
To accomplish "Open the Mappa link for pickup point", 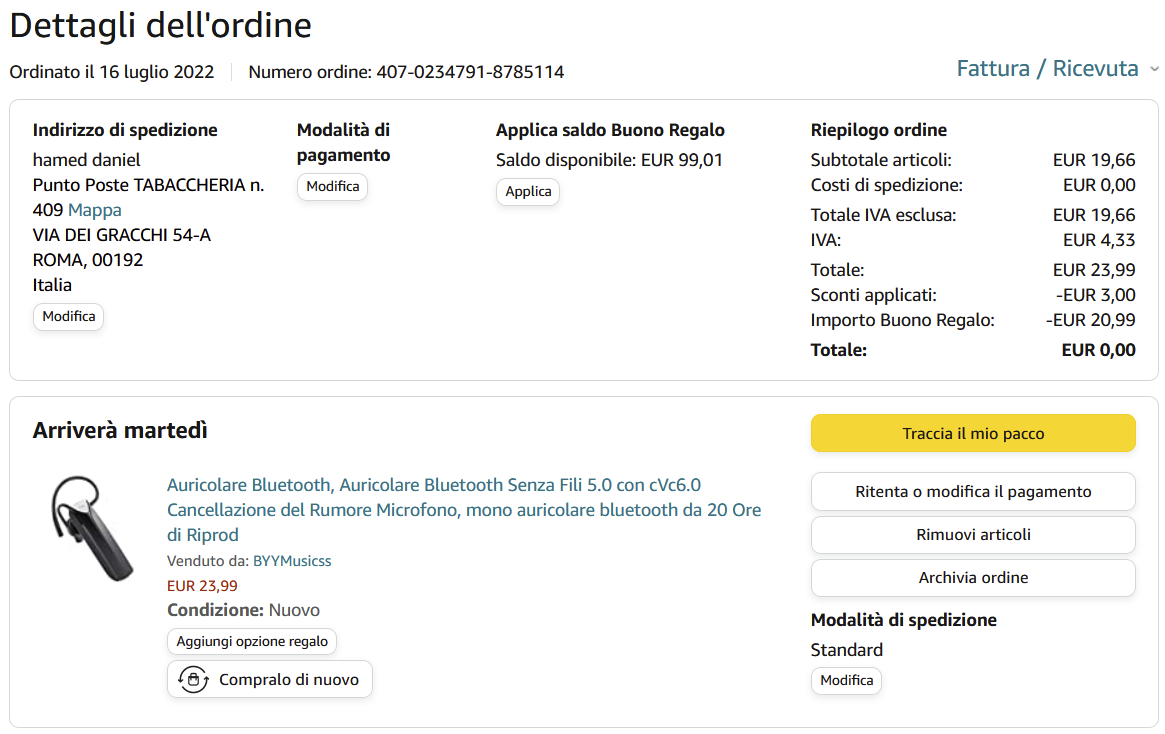I will [x=95, y=210].
